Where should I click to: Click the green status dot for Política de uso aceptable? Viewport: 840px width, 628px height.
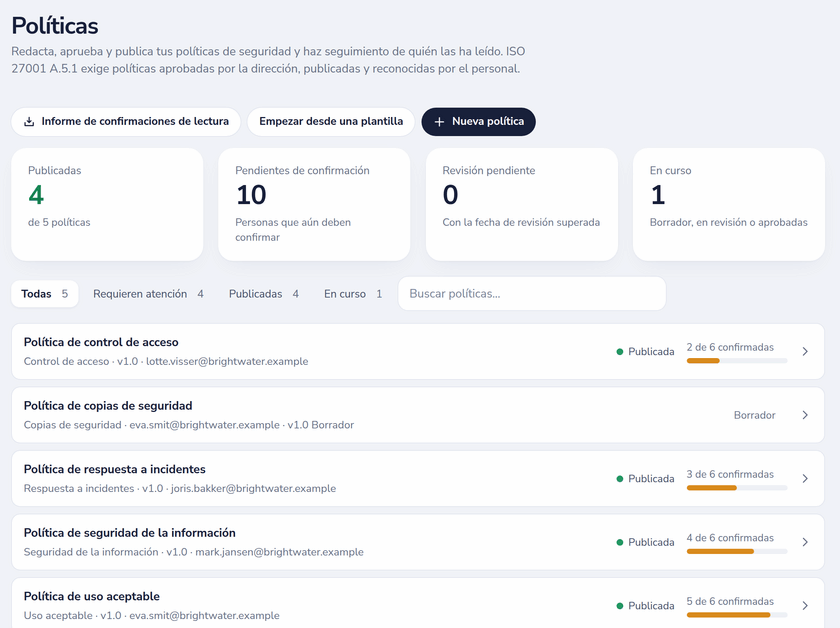[x=620, y=605]
